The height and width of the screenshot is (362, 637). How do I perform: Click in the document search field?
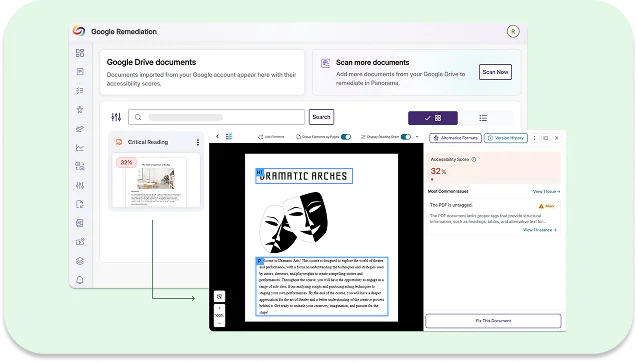(217, 117)
